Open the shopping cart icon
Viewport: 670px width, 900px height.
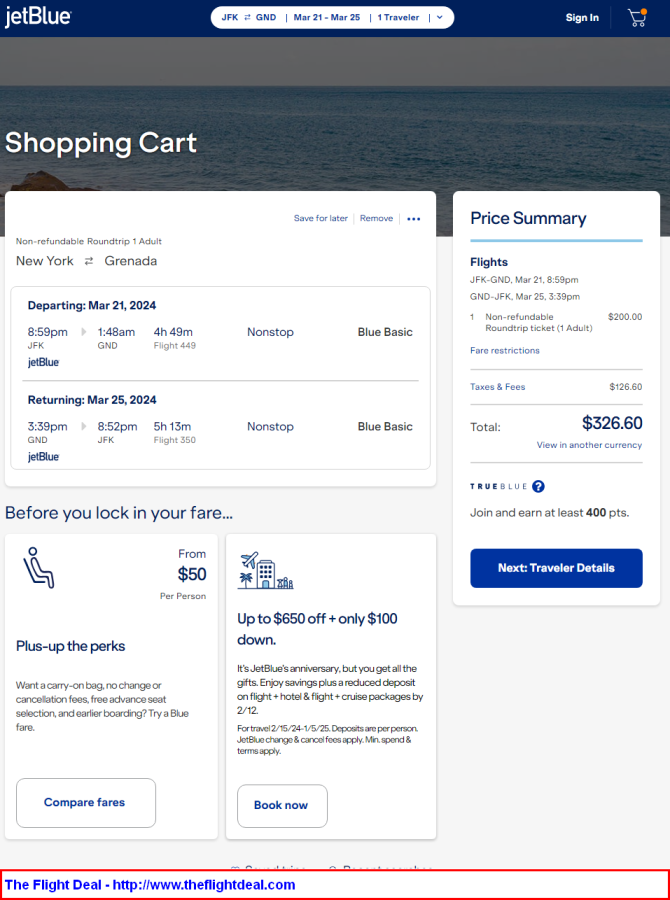pos(636,18)
